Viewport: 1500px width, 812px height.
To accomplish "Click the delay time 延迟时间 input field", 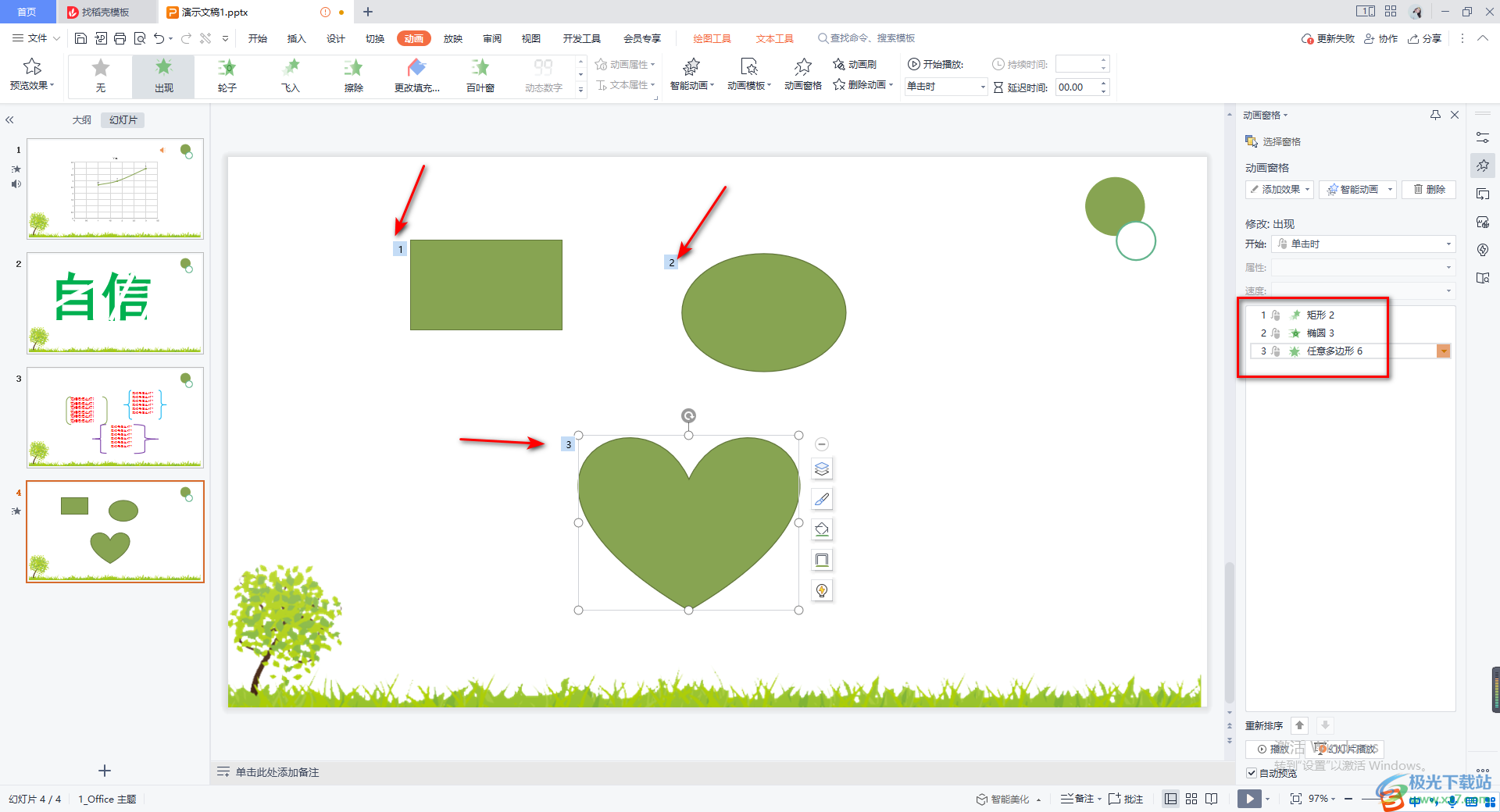I will pyautogui.click(x=1077, y=87).
